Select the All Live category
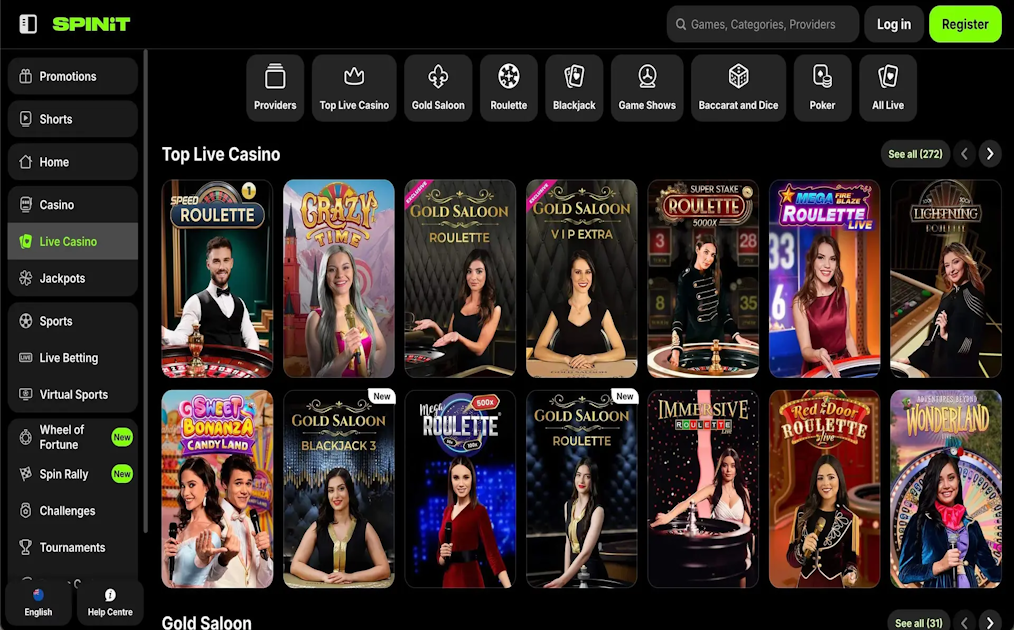Screen dimensions: 1014x630 point(888,88)
